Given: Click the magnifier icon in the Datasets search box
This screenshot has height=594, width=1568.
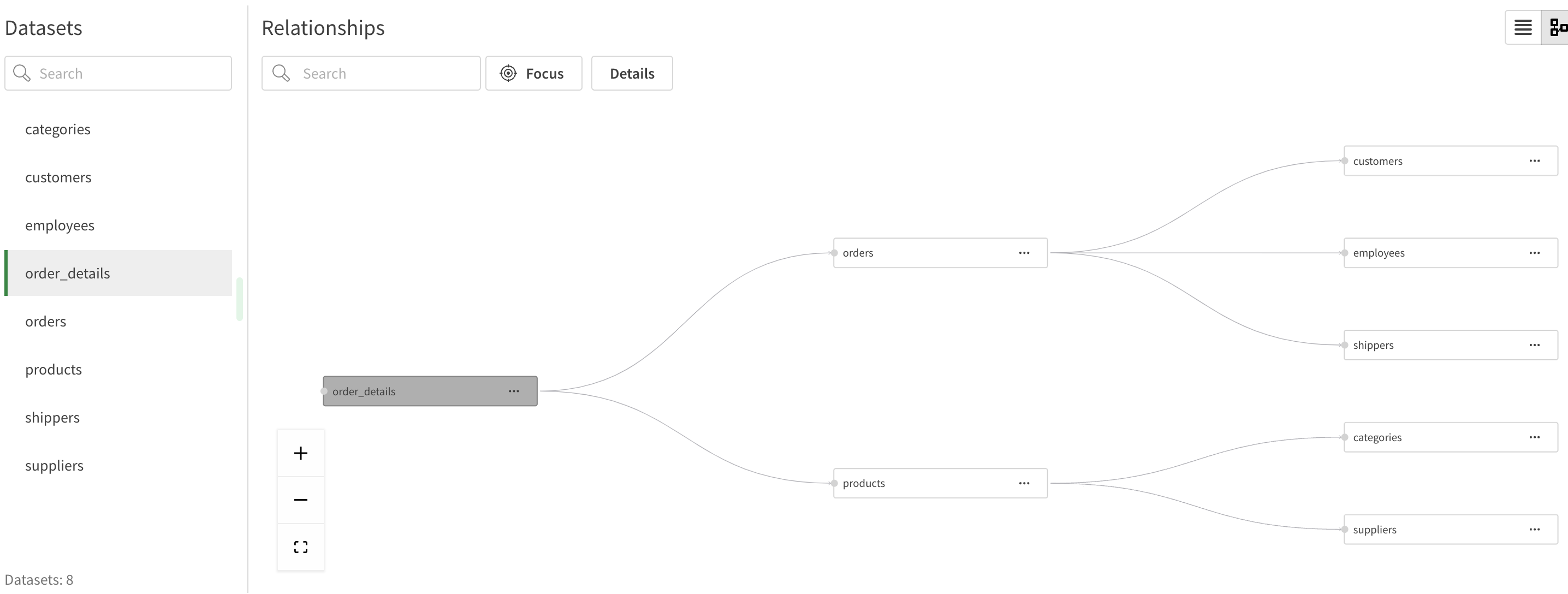Looking at the screenshot, I should tap(22, 73).
